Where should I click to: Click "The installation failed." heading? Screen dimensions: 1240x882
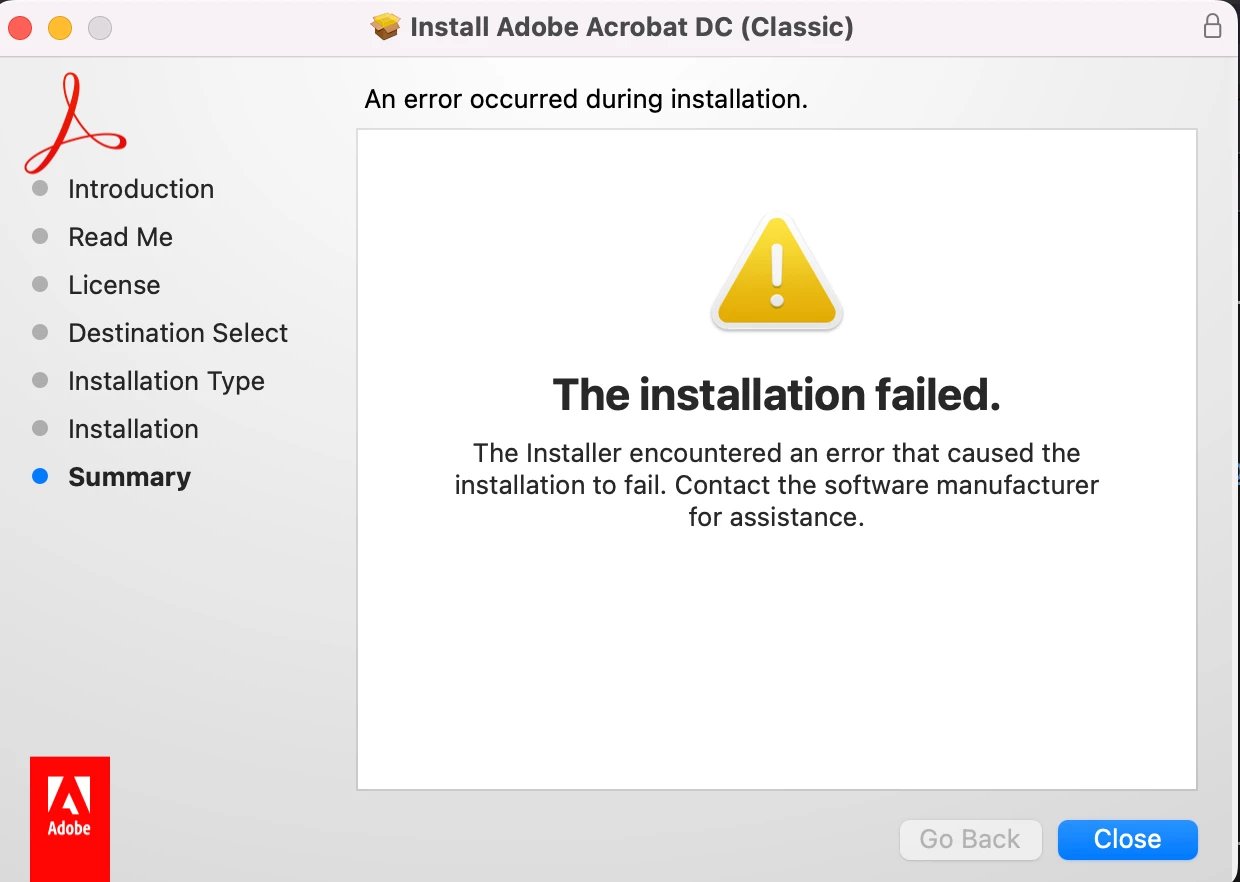[x=777, y=394]
